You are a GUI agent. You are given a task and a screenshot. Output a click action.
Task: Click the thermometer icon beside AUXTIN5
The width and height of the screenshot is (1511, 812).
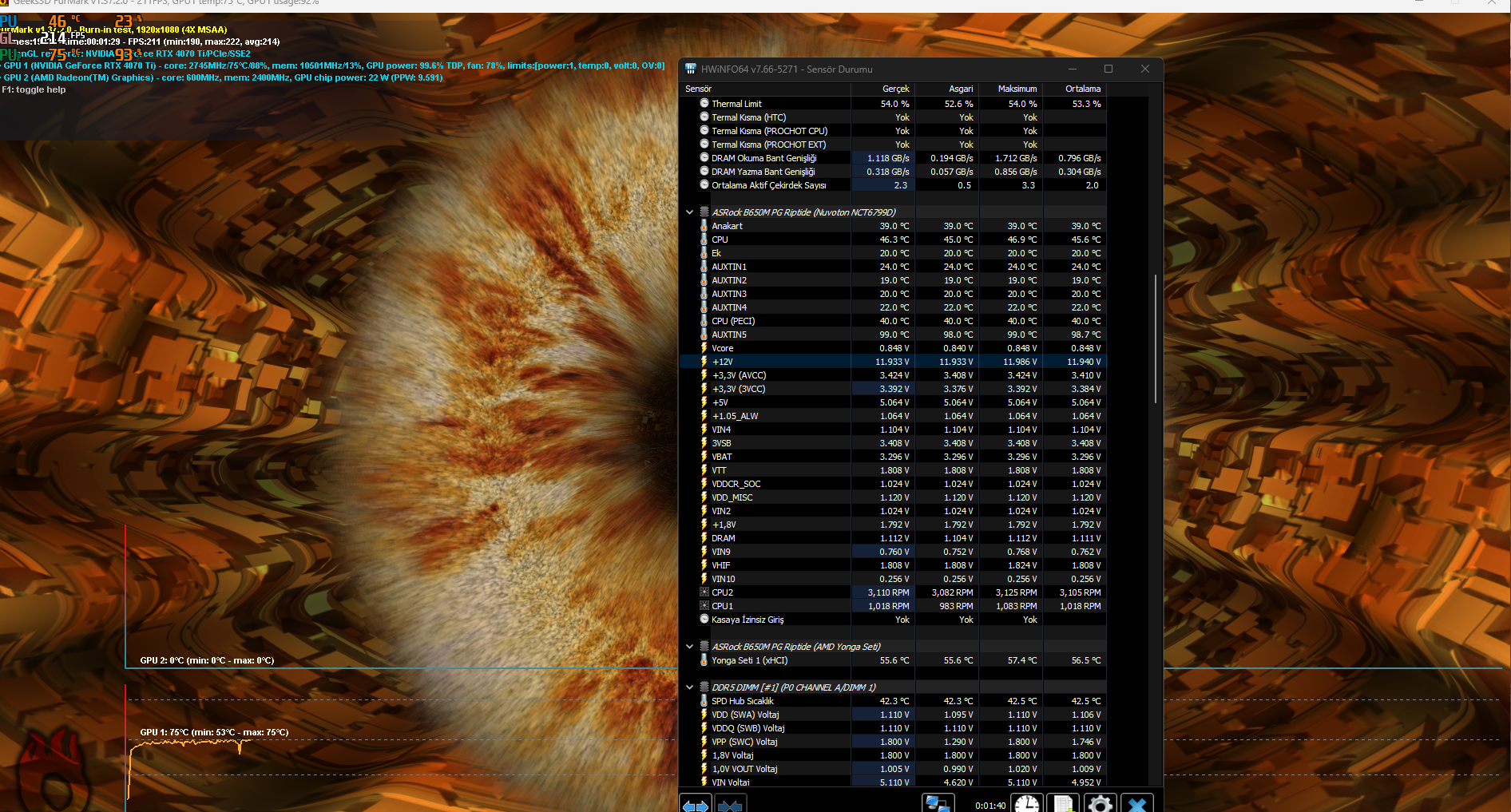pyautogui.click(x=704, y=335)
